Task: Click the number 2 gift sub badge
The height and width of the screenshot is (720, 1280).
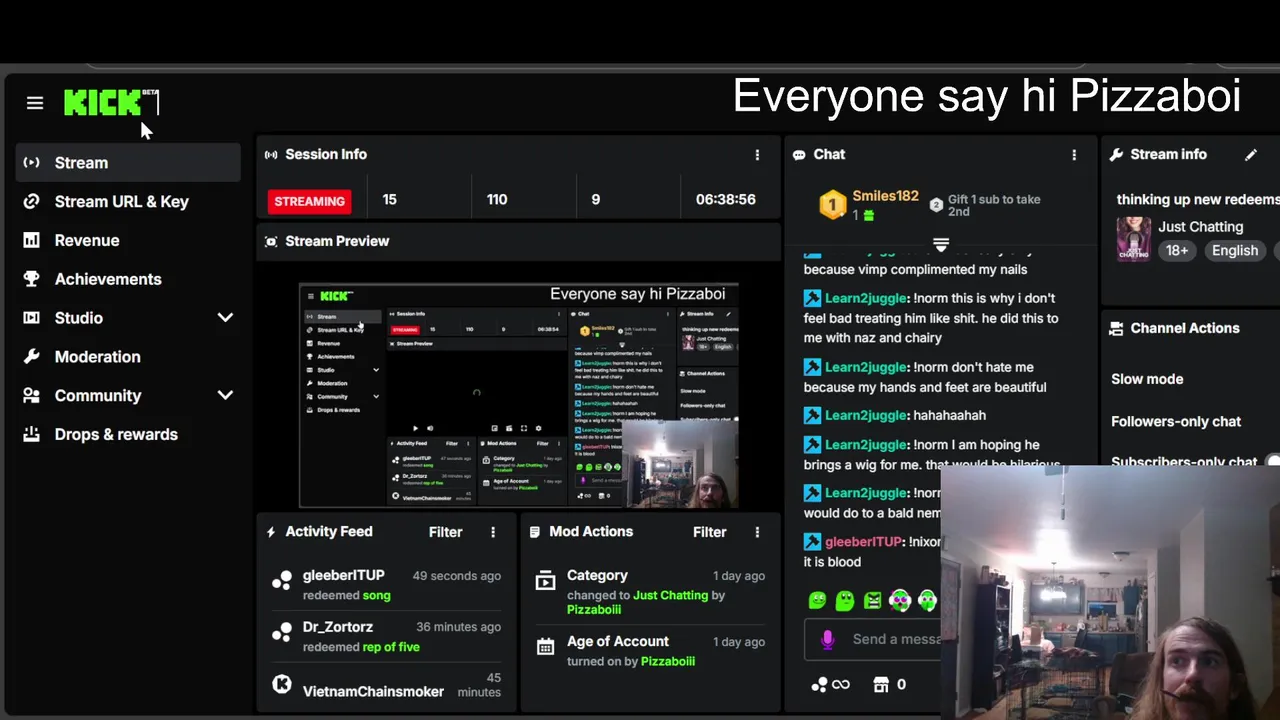Action: click(936, 205)
